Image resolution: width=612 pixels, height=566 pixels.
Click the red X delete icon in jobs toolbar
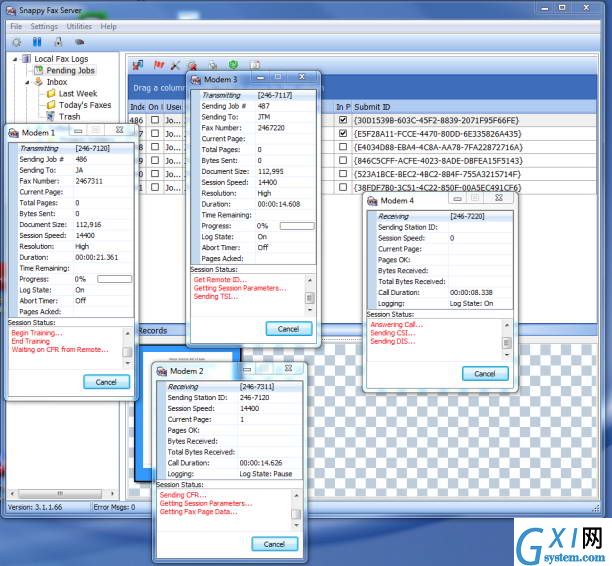(192, 66)
